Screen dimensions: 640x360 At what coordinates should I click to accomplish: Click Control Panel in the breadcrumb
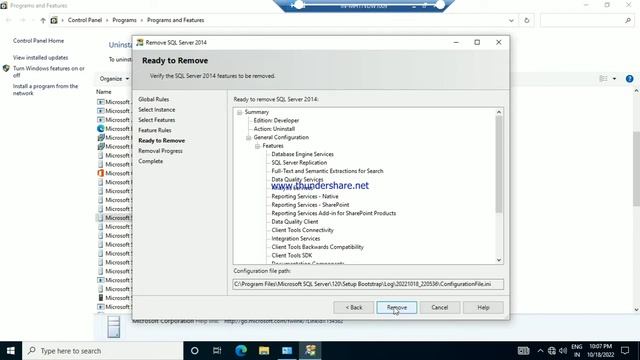(84, 20)
